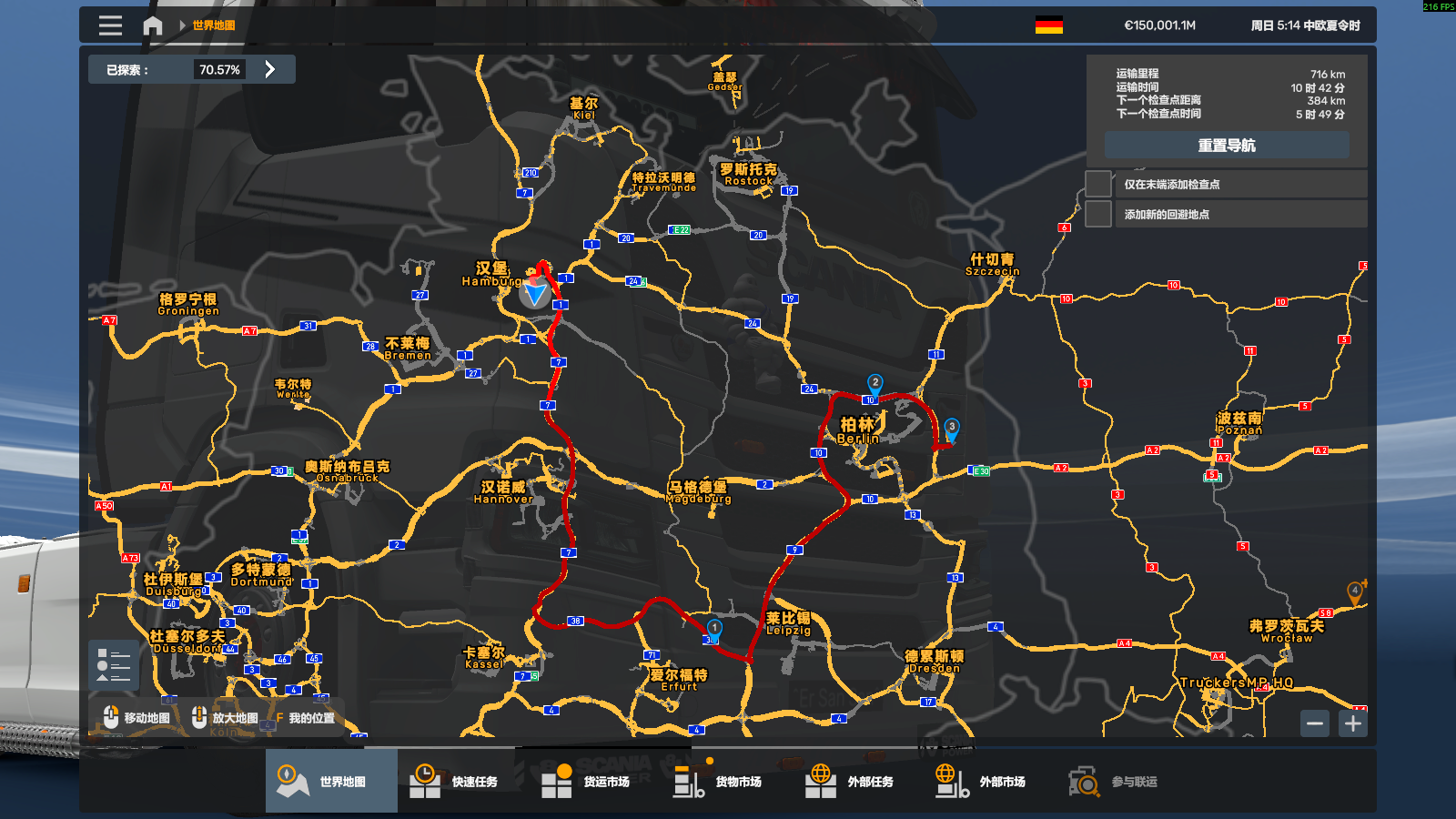Viewport: 1456px width, 819px height.
Task: Toggle 添加新的回避地点 checkbox
Action: pos(1098,214)
